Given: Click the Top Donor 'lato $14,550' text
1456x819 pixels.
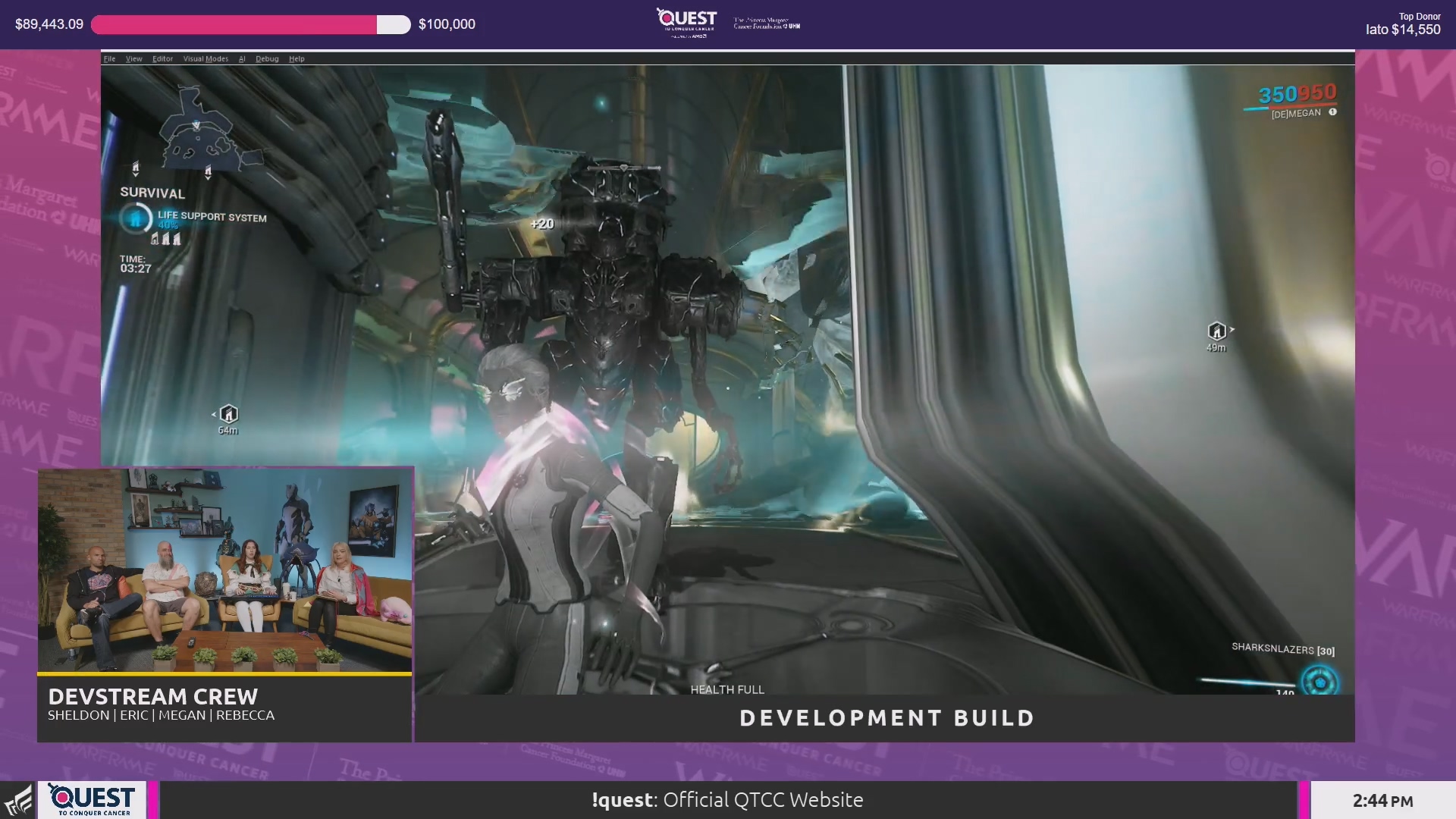Looking at the screenshot, I should pos(1403,30).
